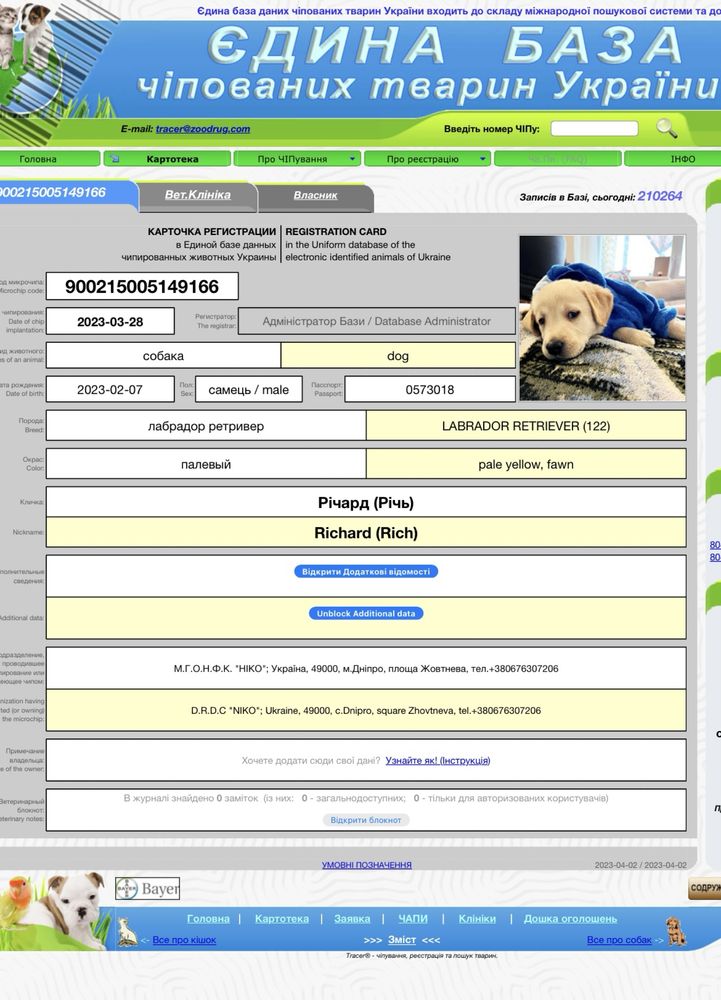Click the D.R.D.C "NIKO" organization line
Screen dimensions: 721x1000
tap(366, 710)
